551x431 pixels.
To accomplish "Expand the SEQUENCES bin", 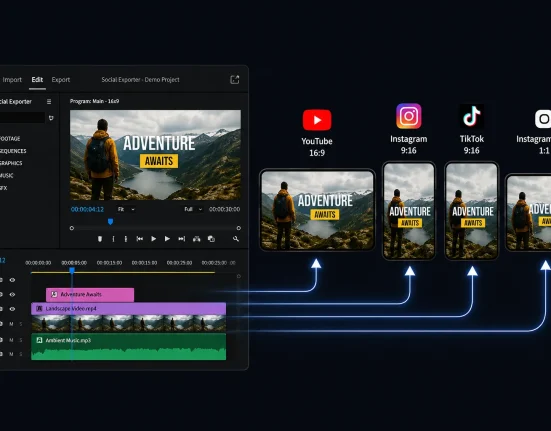I will coord(13,151).
